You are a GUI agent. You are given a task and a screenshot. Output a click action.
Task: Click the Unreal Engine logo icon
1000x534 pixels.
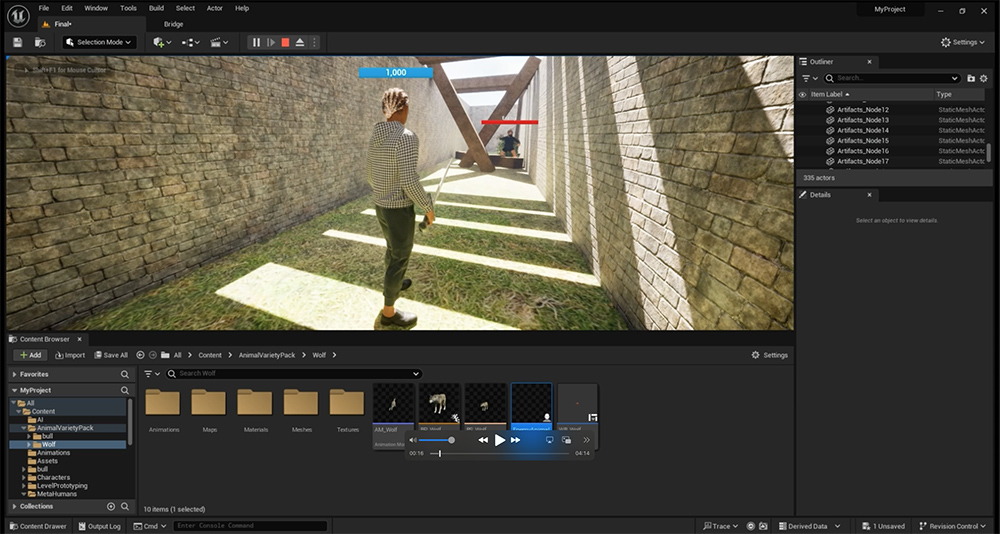tap(18, 16)
